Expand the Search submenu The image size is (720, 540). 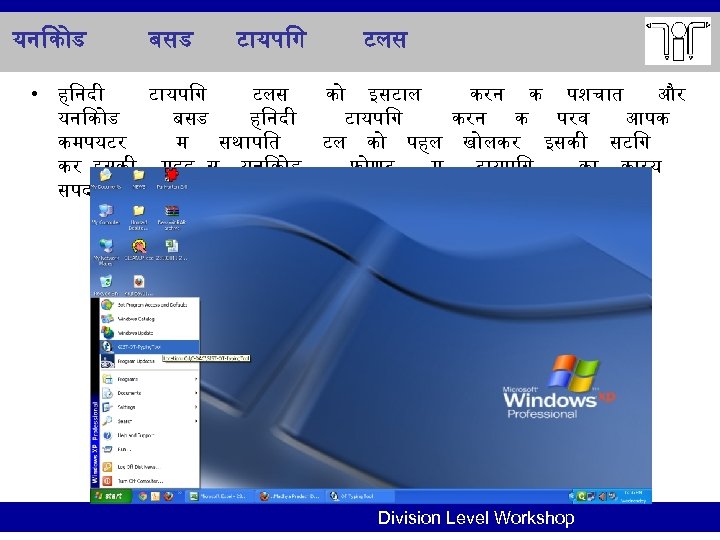point(150,421)
